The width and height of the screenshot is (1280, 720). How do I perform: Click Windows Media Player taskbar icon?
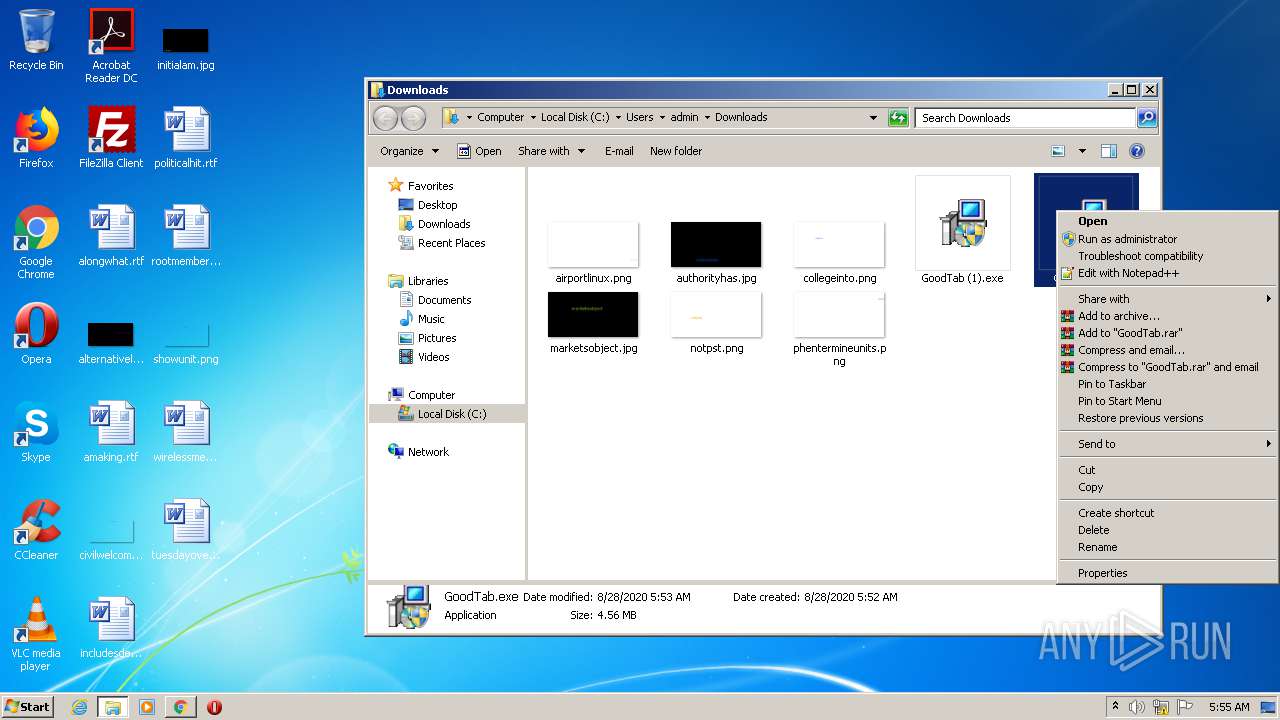tap(147, 707)
